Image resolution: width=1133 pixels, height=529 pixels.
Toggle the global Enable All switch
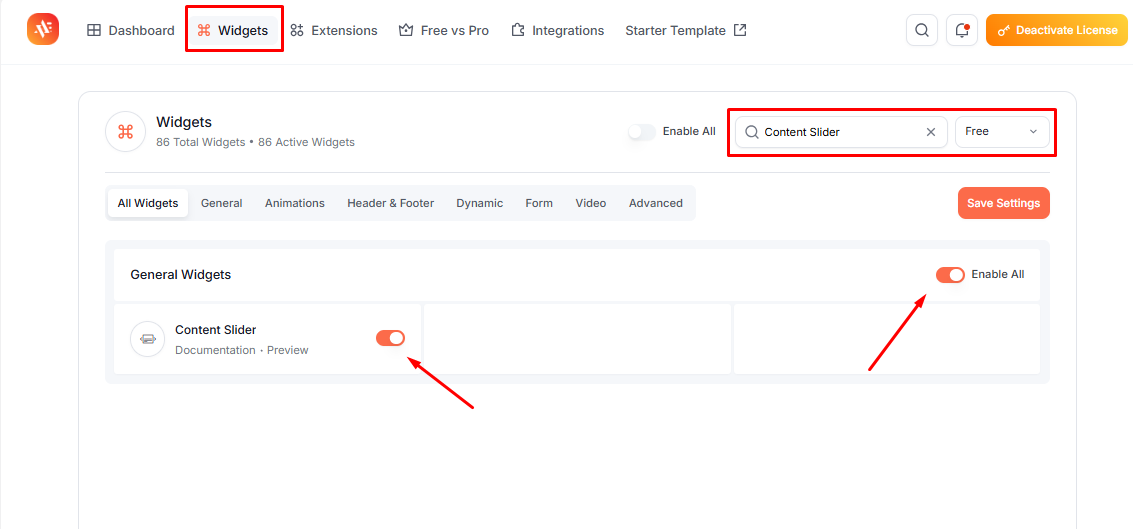[642, 132]
